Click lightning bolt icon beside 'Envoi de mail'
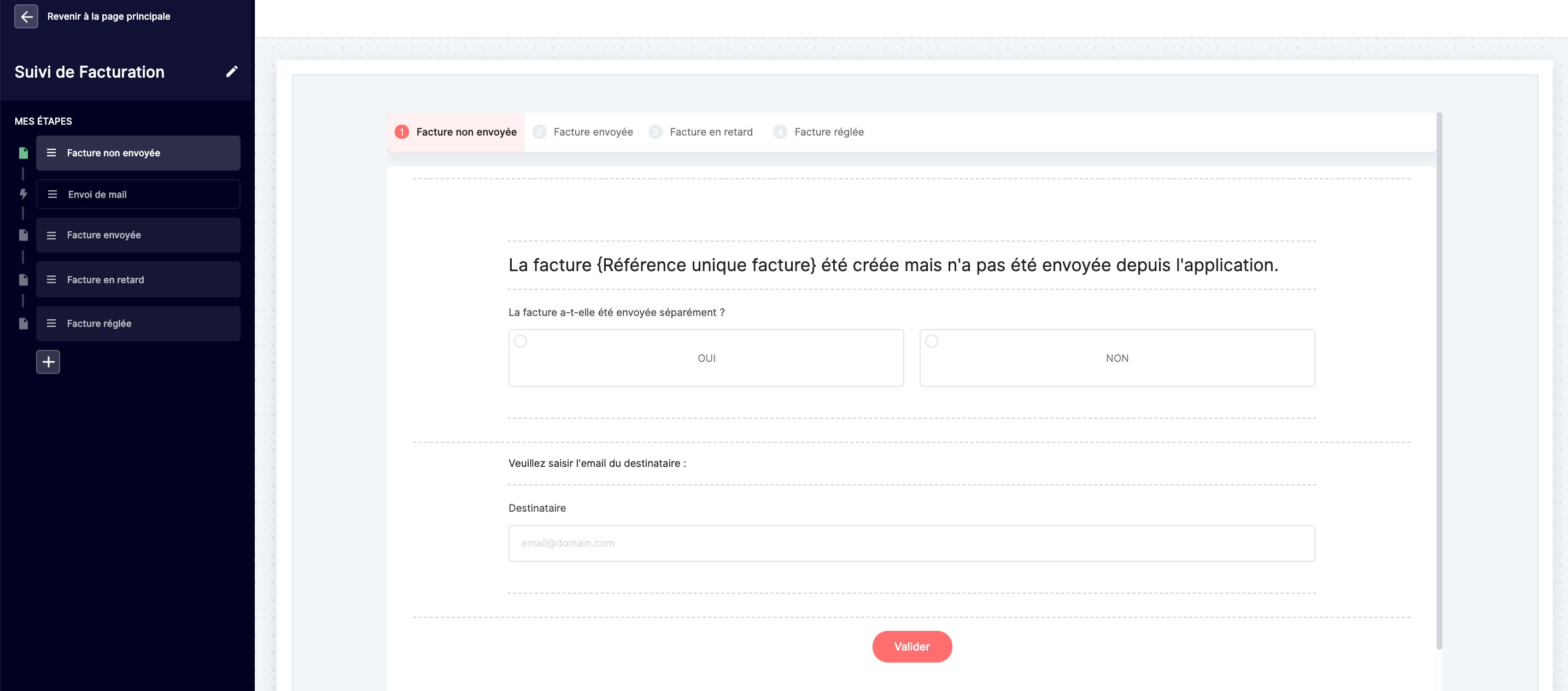Image resolution: width=1568 pixels, height=691 pixels. coord(23,194)
